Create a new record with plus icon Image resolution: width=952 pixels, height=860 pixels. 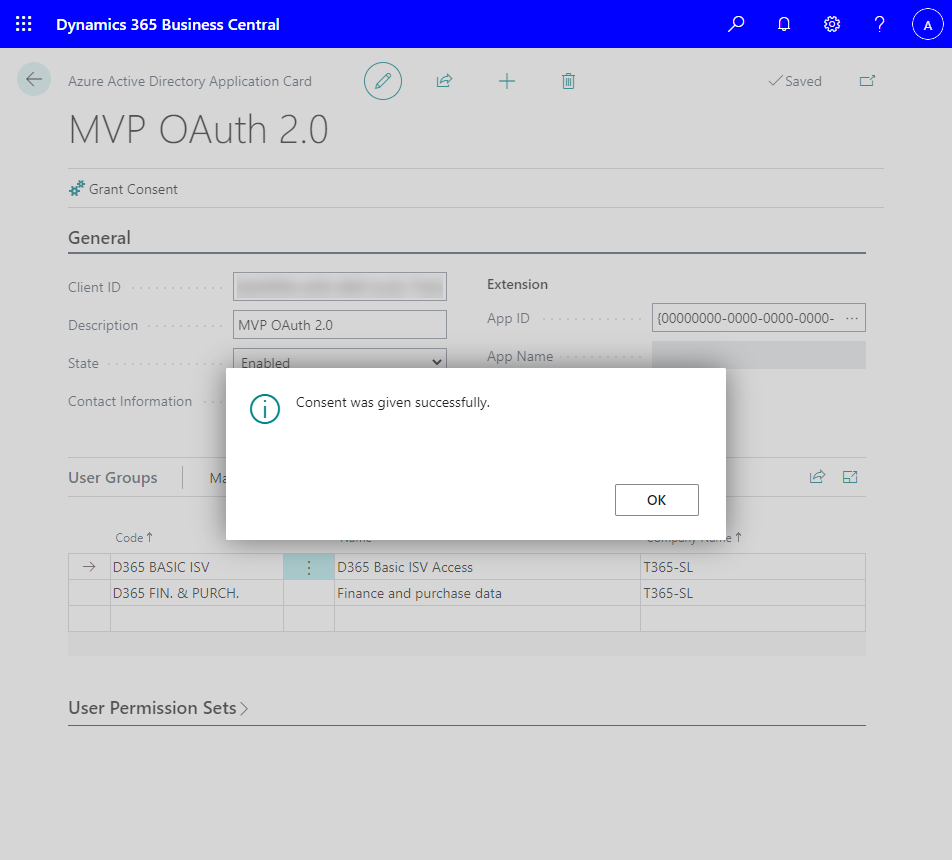(x=506, y=81)
